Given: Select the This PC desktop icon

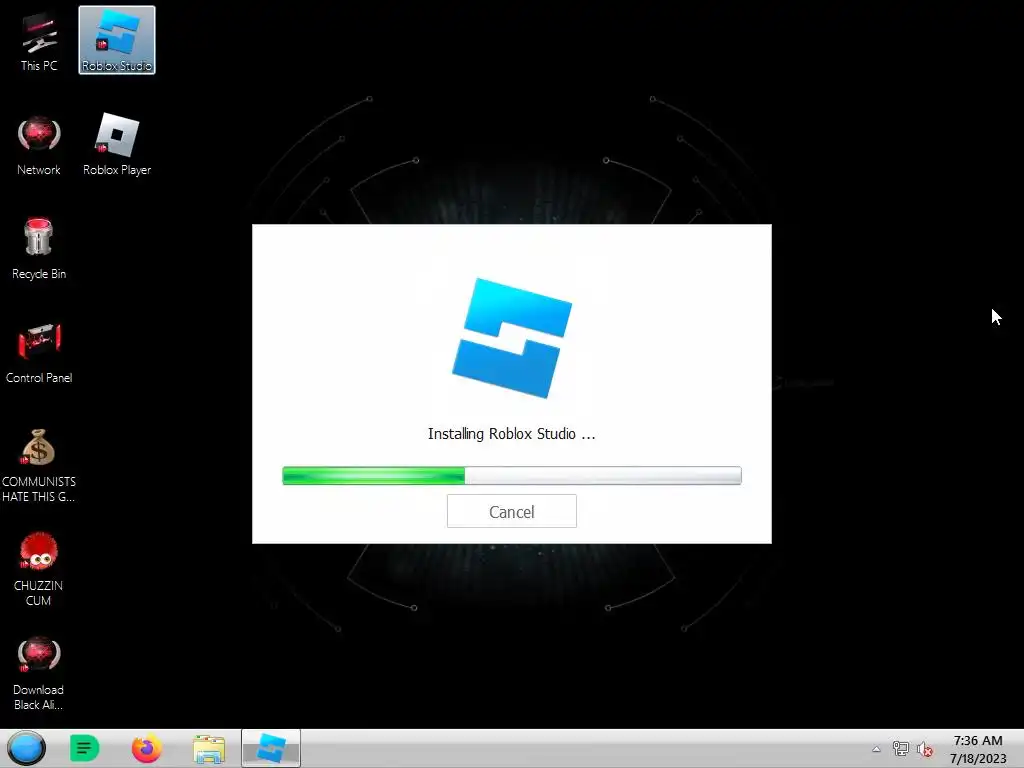Looking at the screenshot, I should [x=39, y=40].
